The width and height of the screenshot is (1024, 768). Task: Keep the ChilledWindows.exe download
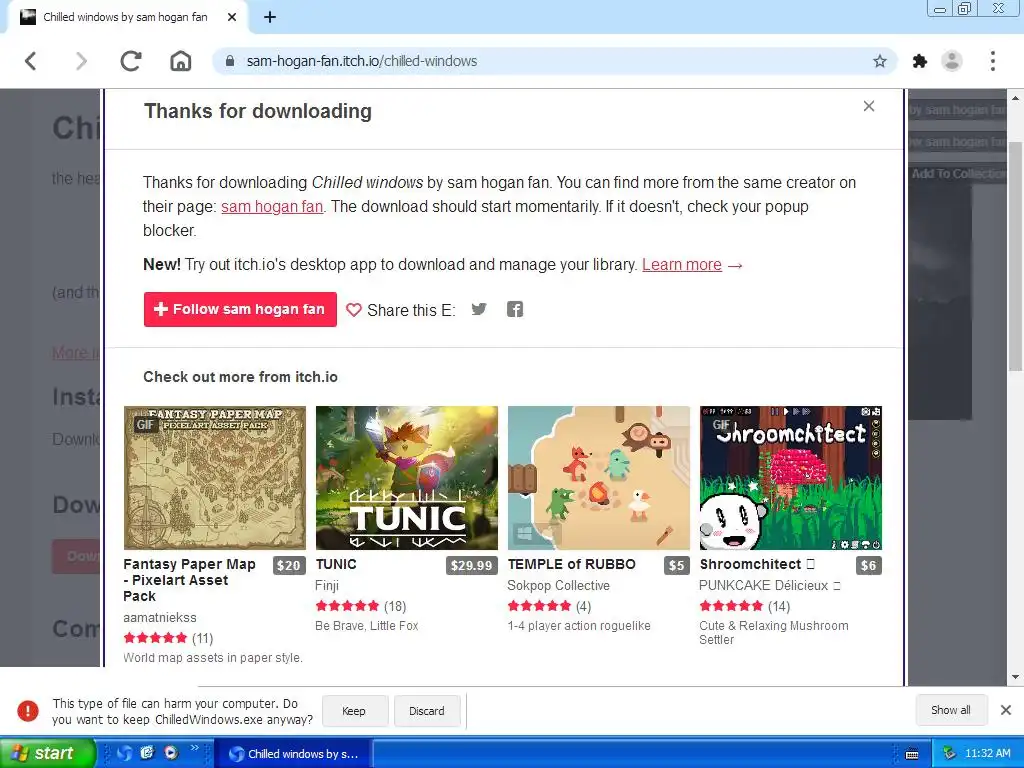pos(355,711)
